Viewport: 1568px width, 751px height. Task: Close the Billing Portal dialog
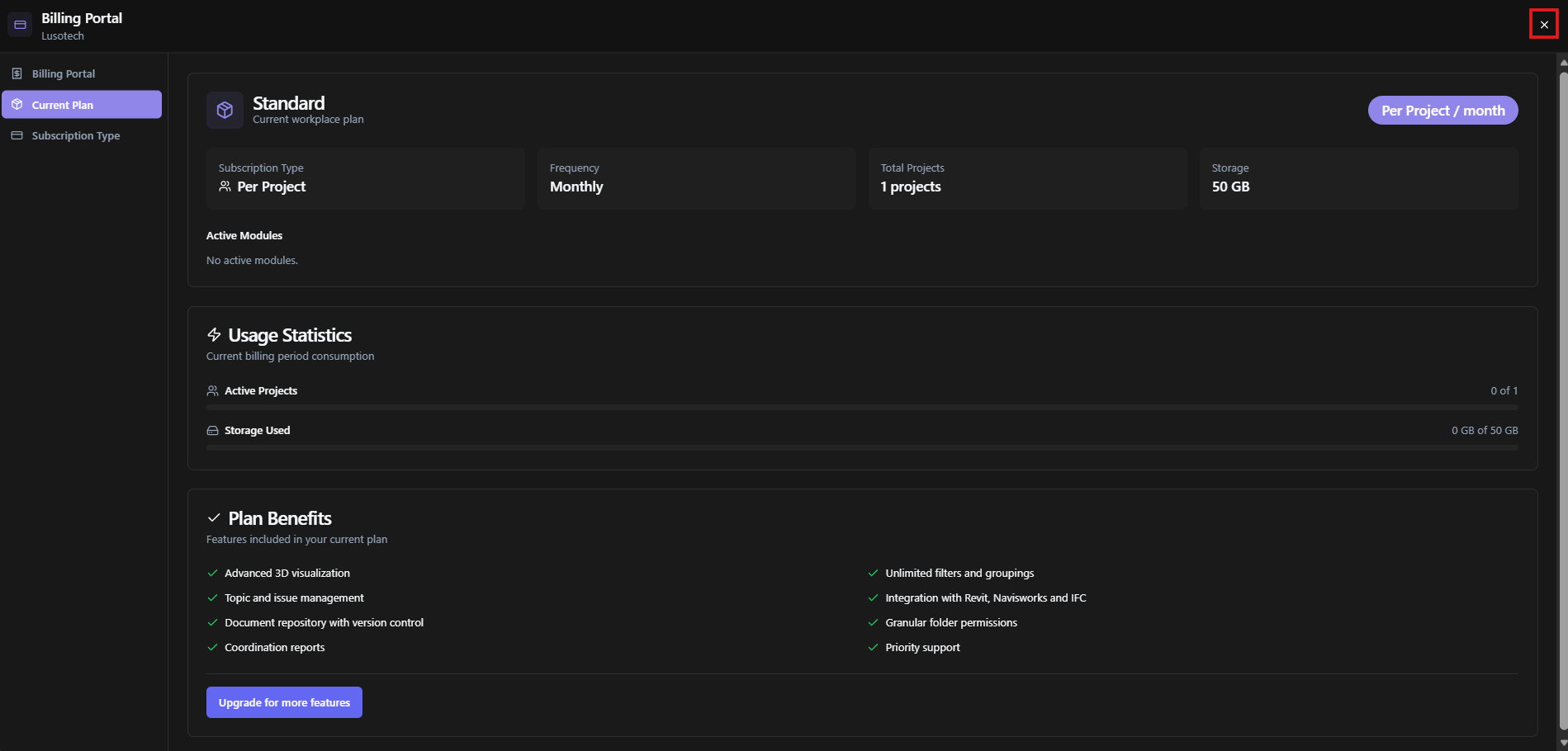tap(1544, 25)
